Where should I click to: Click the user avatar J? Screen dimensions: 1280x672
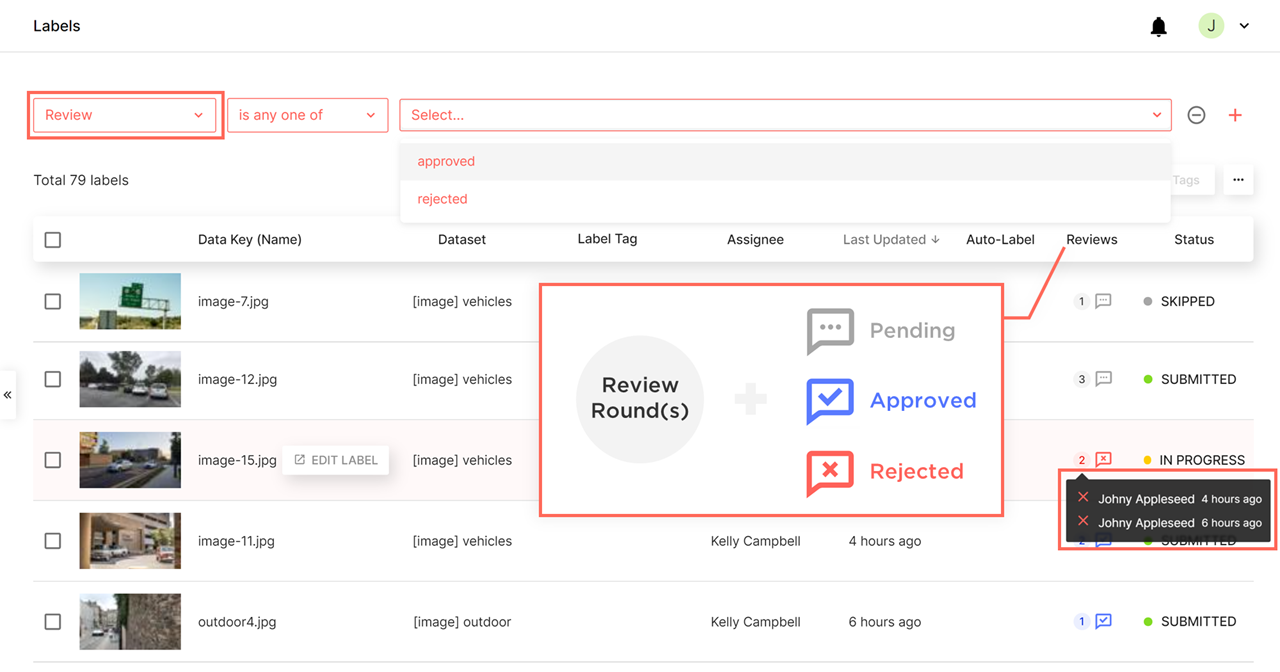point(1211,26)
